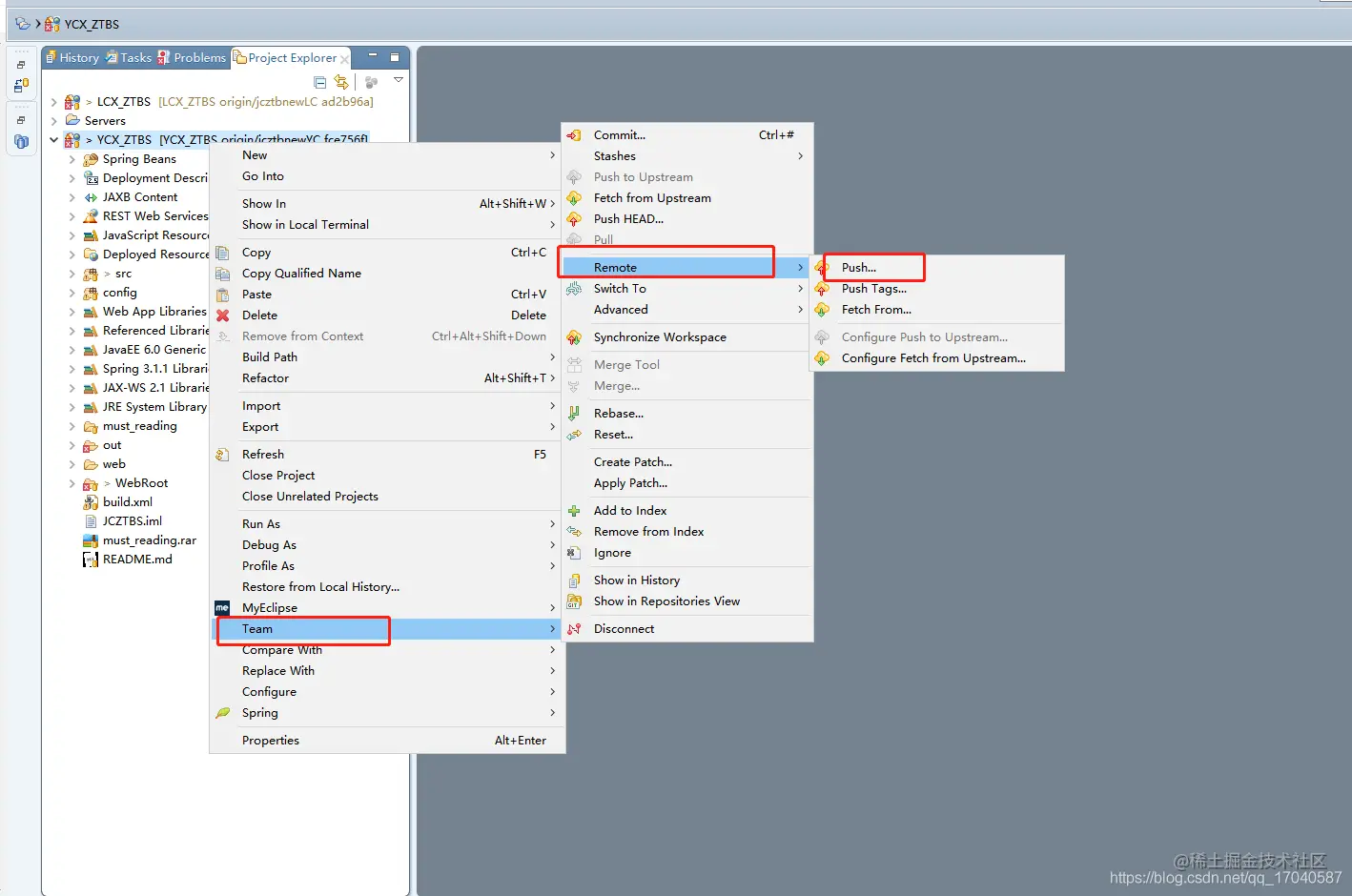The image size is (1352, 896).
Task: Maximize the Project Explorer panel
Action: [x=395, y=57]
